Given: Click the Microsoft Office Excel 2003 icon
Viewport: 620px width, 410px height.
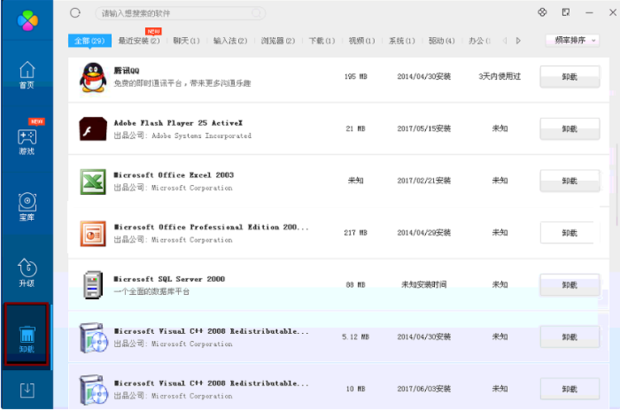Looking at the screenshot, I should (x=93, y=181).
